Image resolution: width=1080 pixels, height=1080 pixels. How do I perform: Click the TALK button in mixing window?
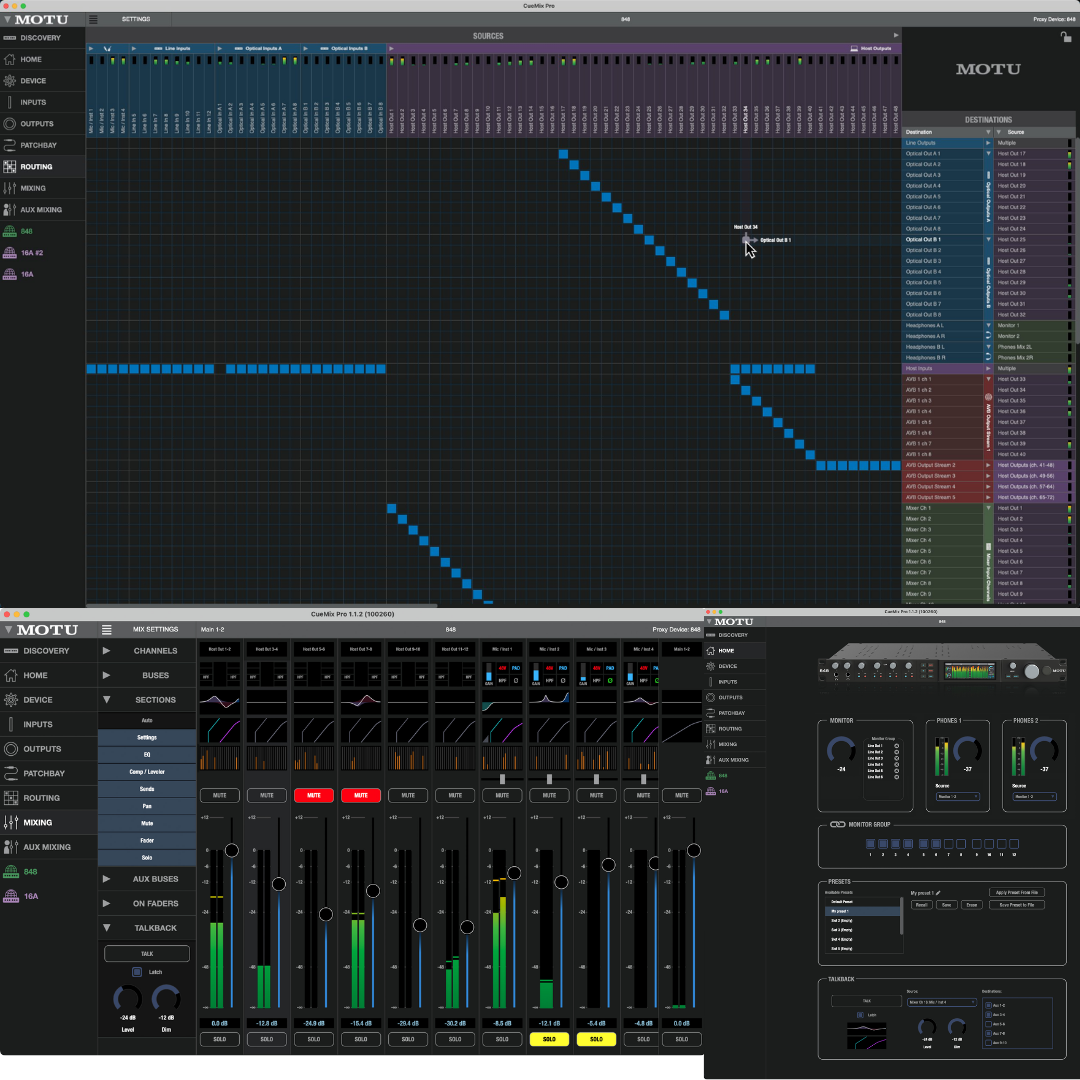click(x=147, y=954)
